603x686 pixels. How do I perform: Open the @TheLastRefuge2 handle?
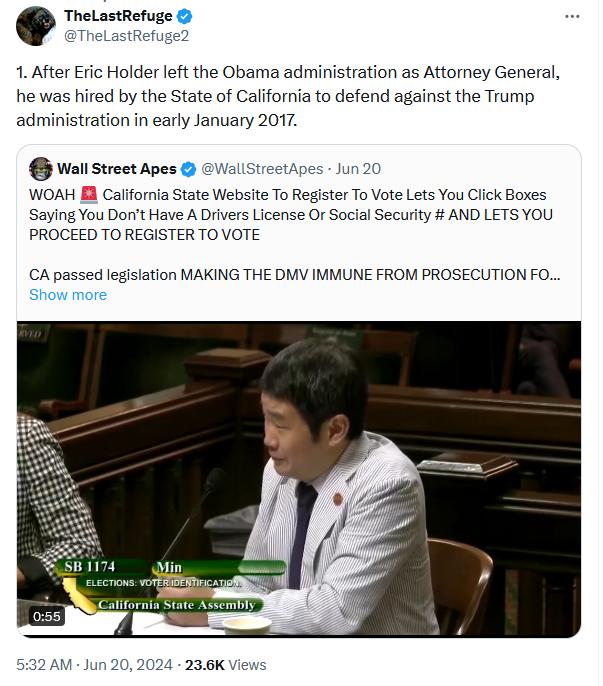126,36
